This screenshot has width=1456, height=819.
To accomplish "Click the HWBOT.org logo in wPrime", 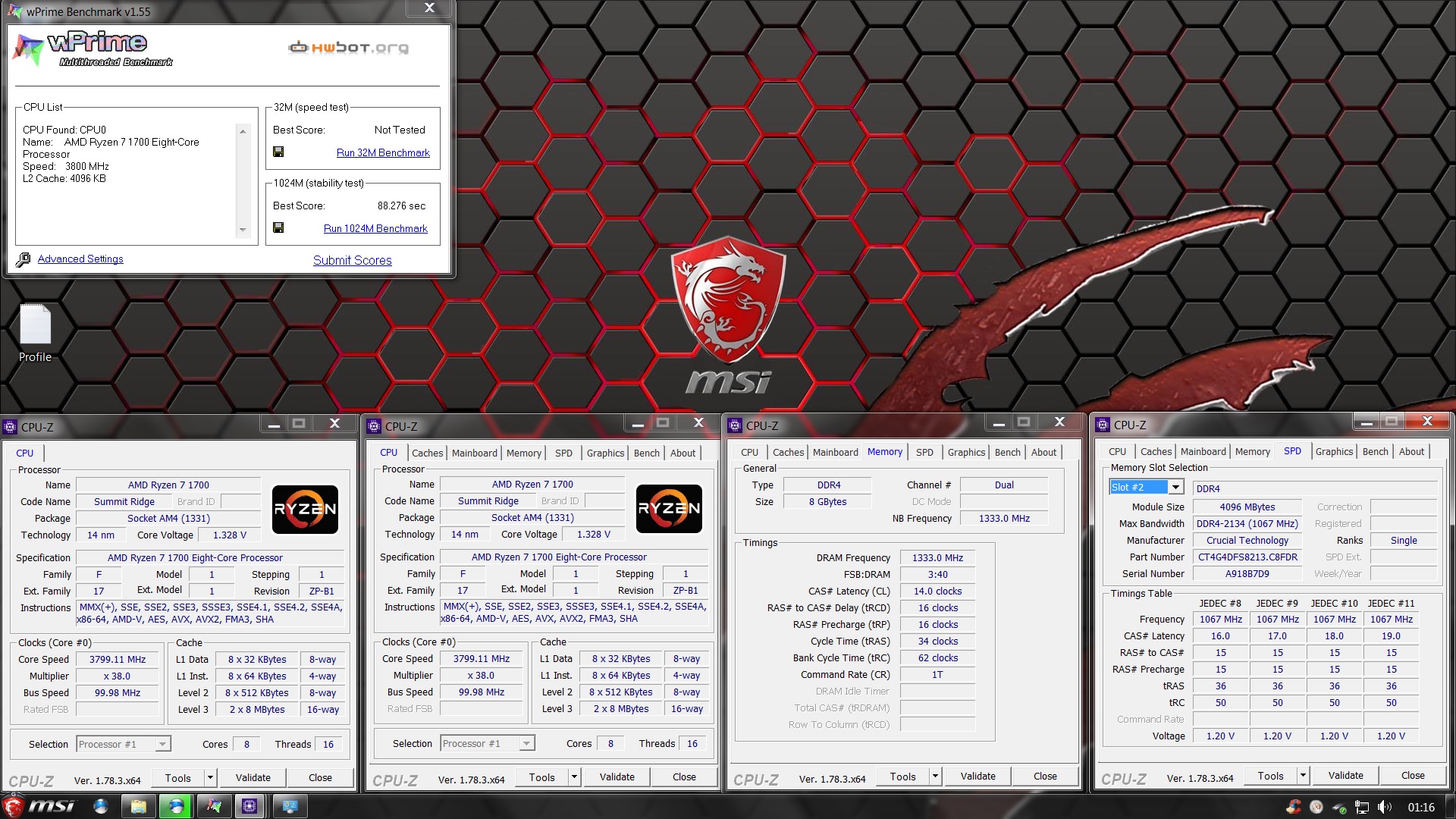I will tap(349, 48).
